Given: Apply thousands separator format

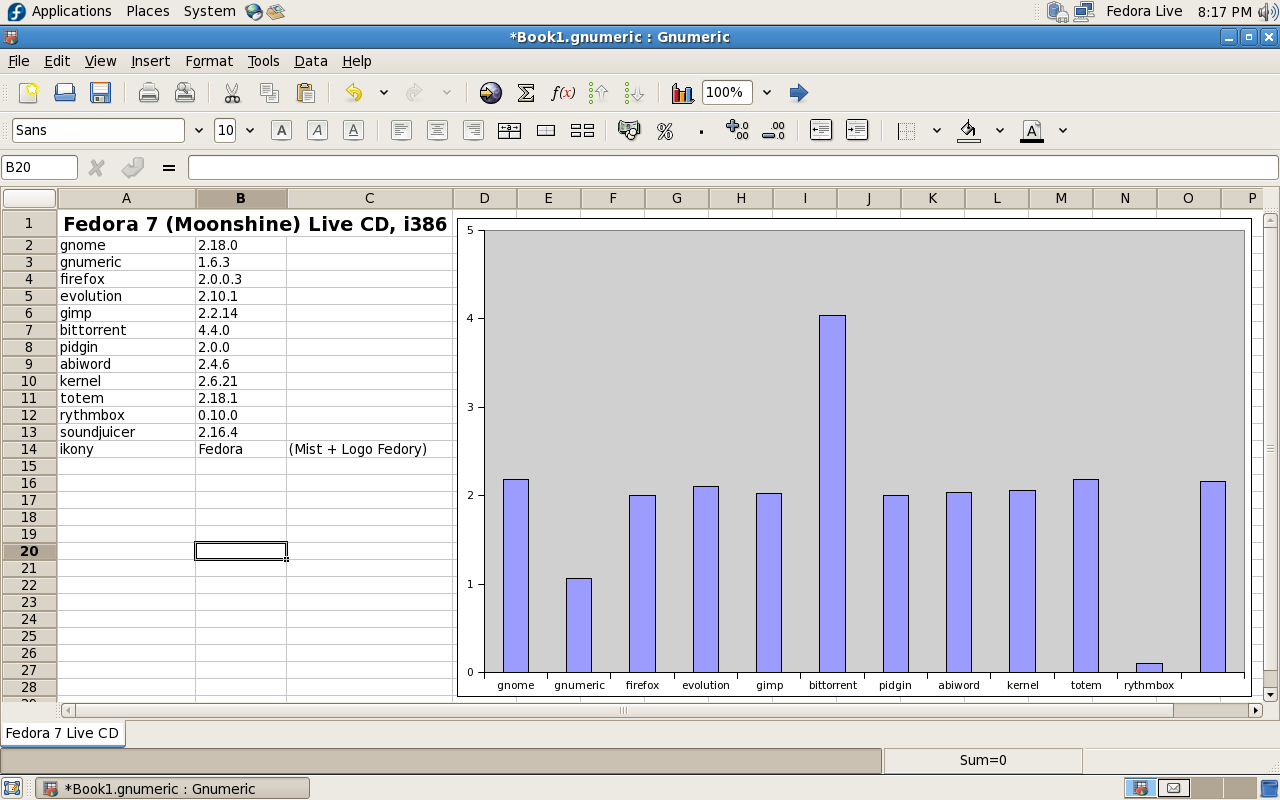Looking at the screenshot, I should pyautogui.click(x=701, y=130).
